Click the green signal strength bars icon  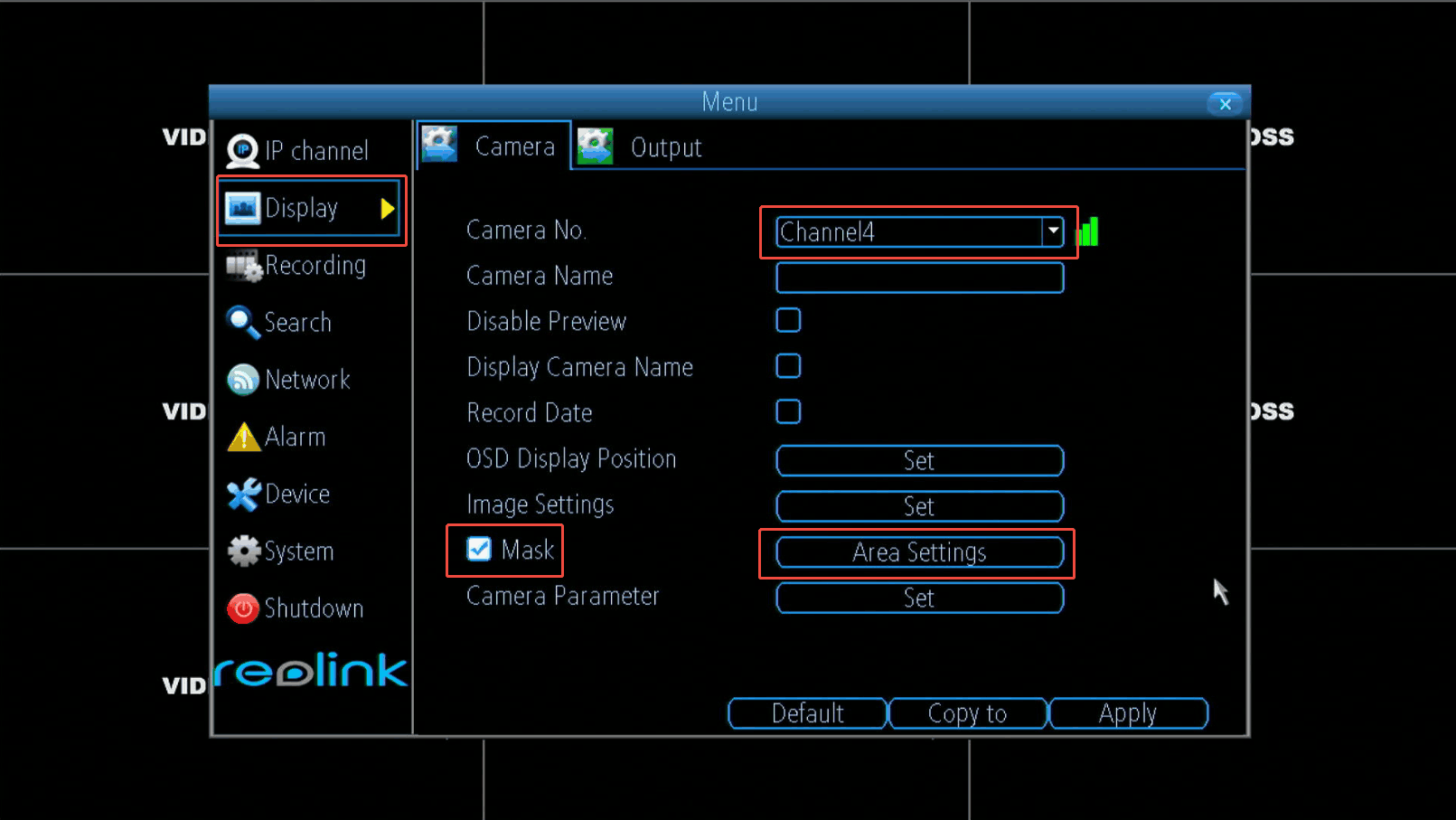[x=1087, y=232]
